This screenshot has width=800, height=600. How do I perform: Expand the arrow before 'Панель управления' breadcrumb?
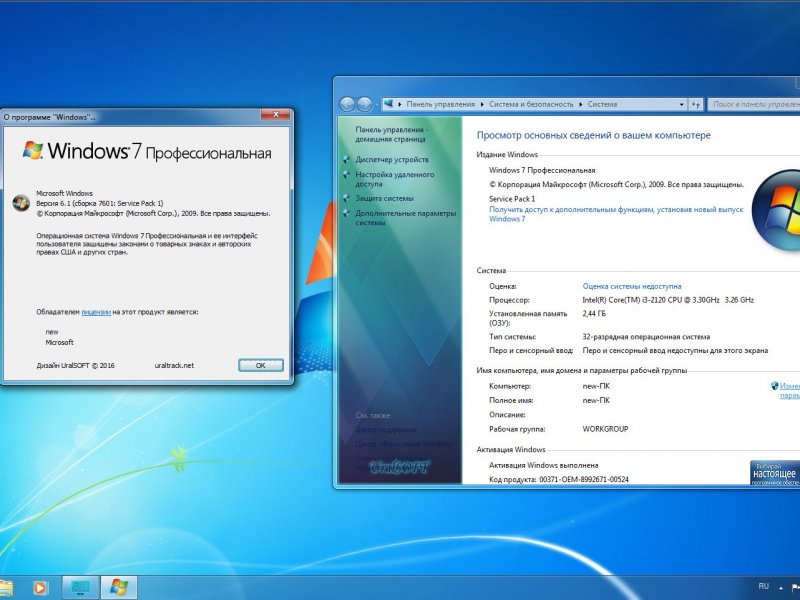coord(400,104)
